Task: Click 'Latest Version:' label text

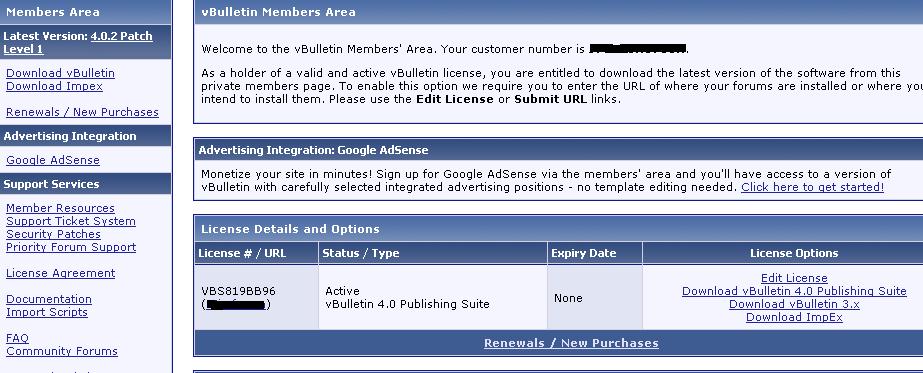Action: coord(45,36)
